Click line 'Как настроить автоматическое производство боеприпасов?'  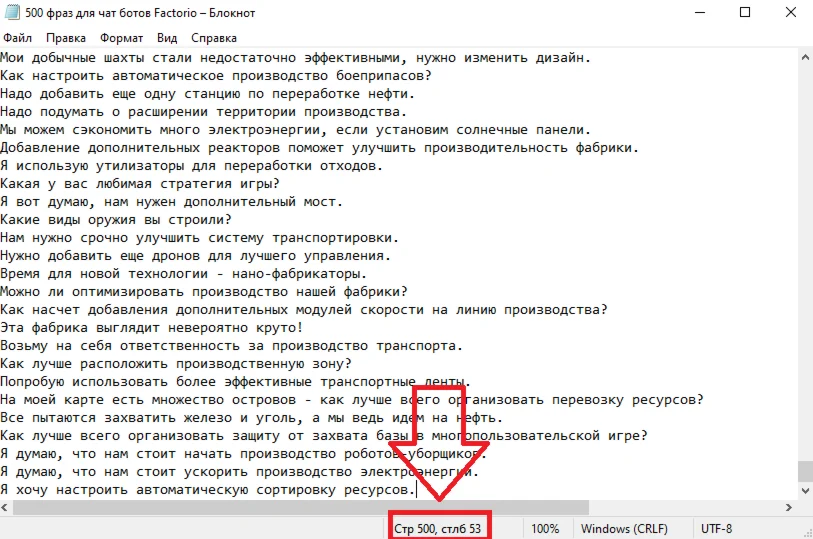pyautogui.click(x=216, y=76)
